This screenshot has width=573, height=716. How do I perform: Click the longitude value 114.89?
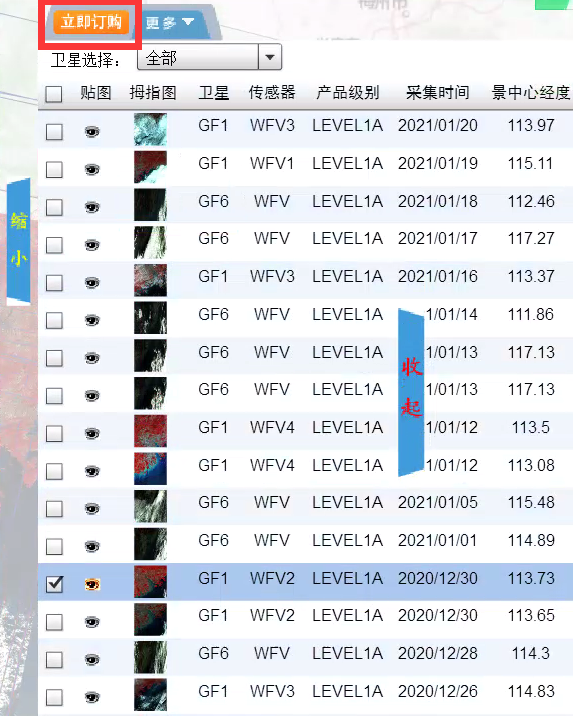coord(531,540)
